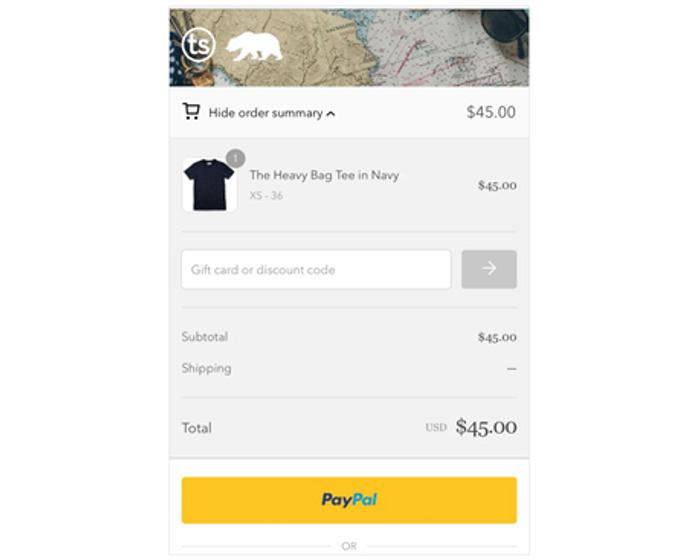The width and height of the screenshot is (700, 560).
Task: Click the Shipping row label
Action: pos(206,368)
